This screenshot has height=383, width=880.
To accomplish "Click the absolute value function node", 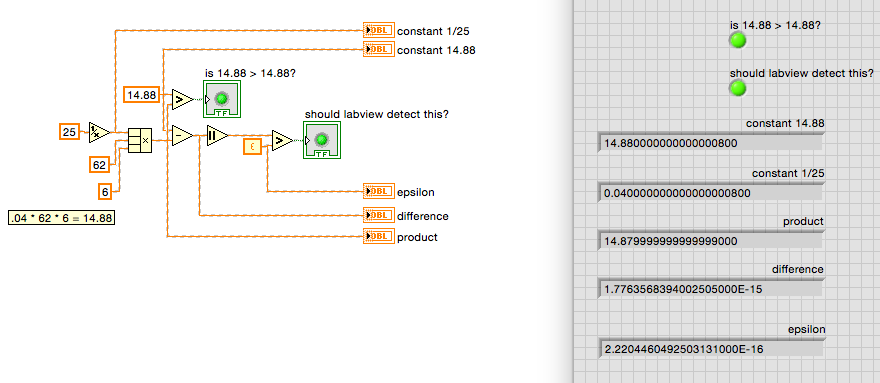I will click(217, 135).
